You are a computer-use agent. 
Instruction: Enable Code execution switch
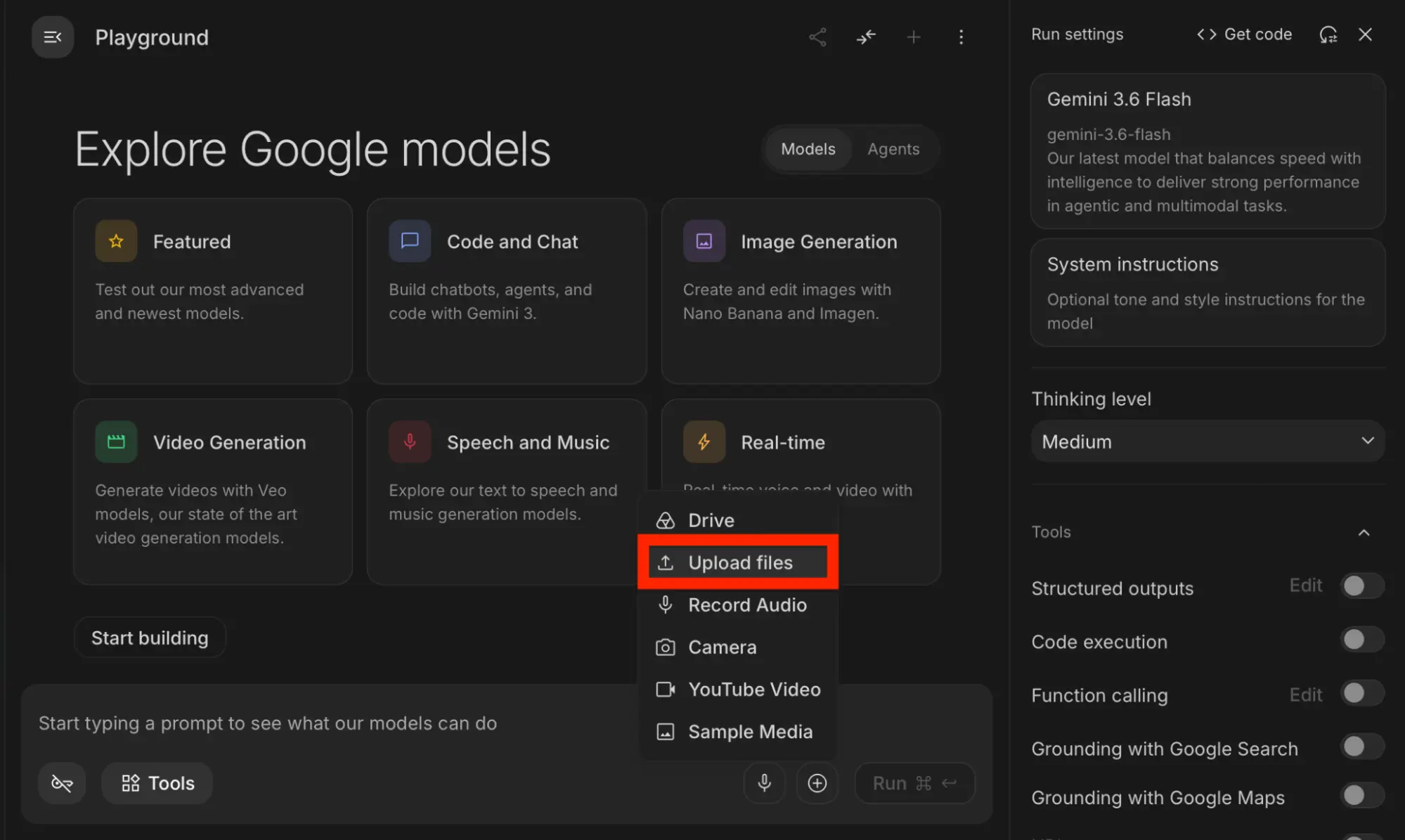click(x=1362, y=640)
